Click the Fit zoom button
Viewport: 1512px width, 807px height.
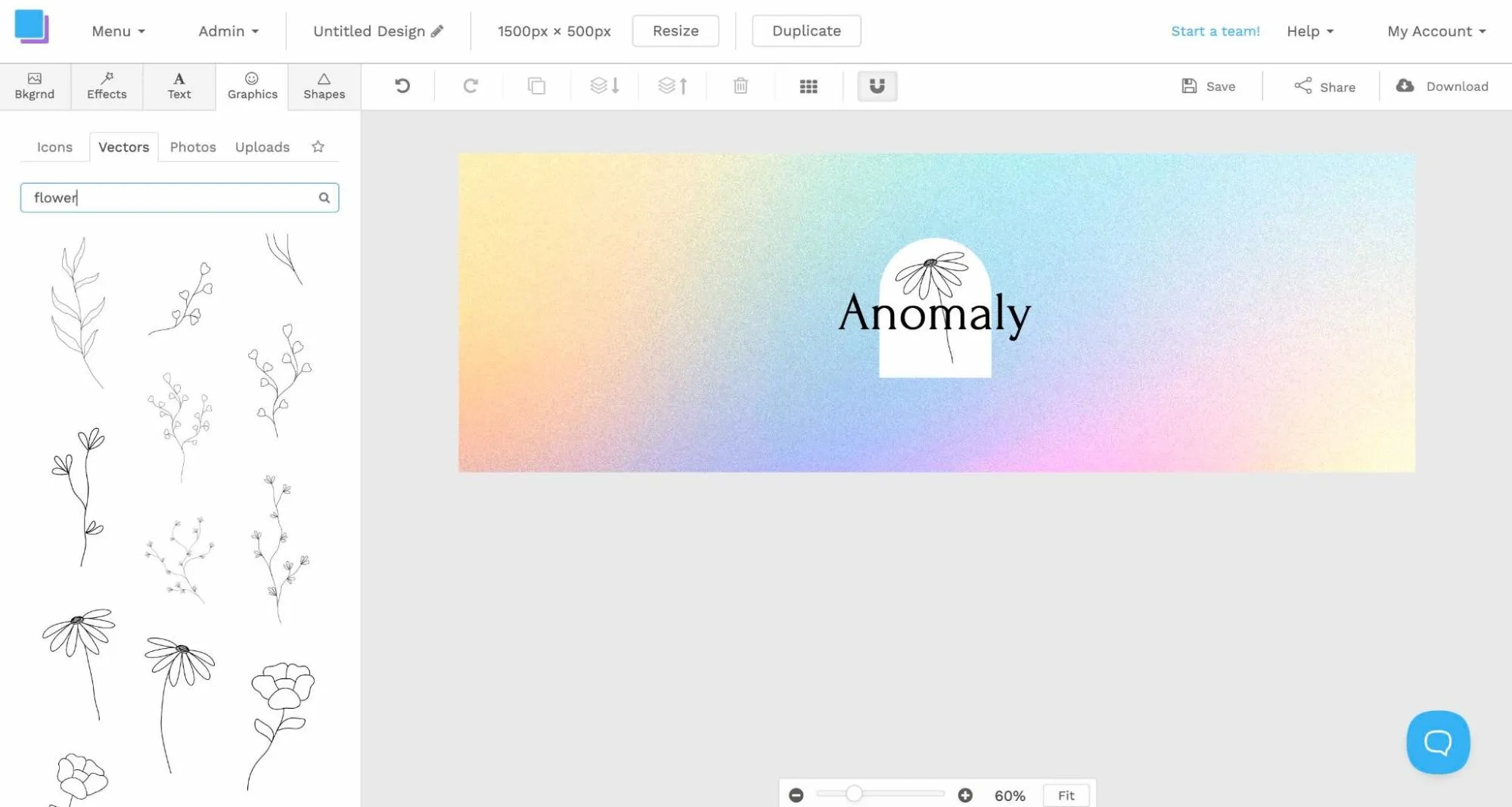click(1066, 795)
